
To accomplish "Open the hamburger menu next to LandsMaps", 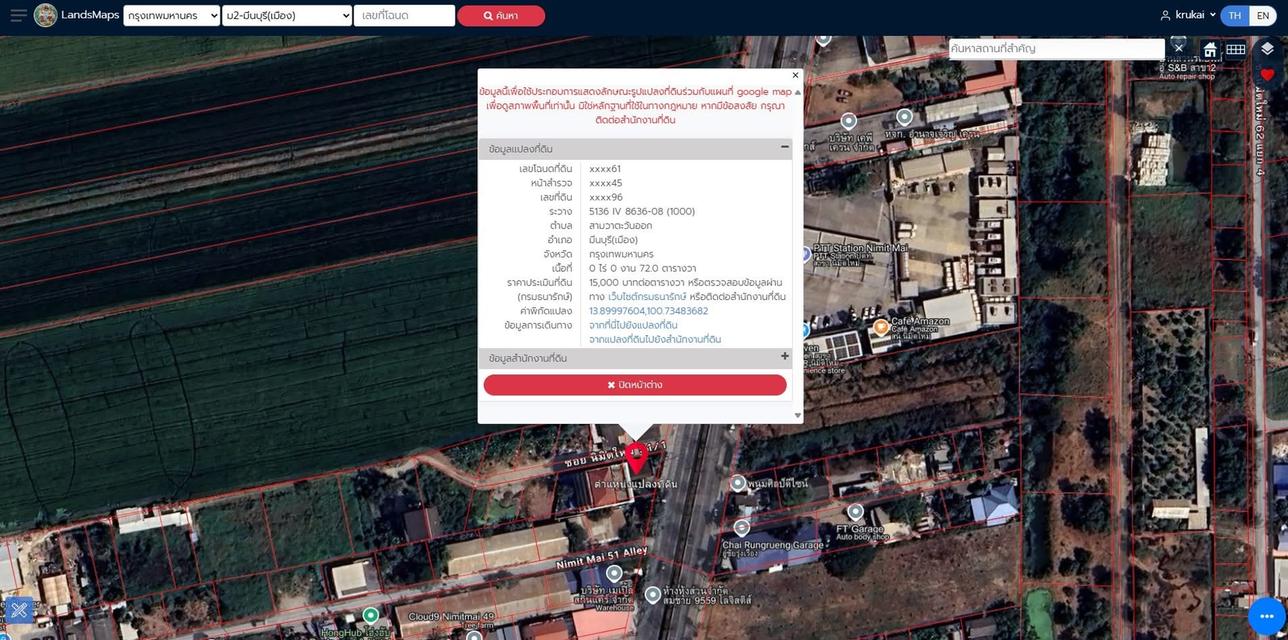I will click(x=18, y=15).
